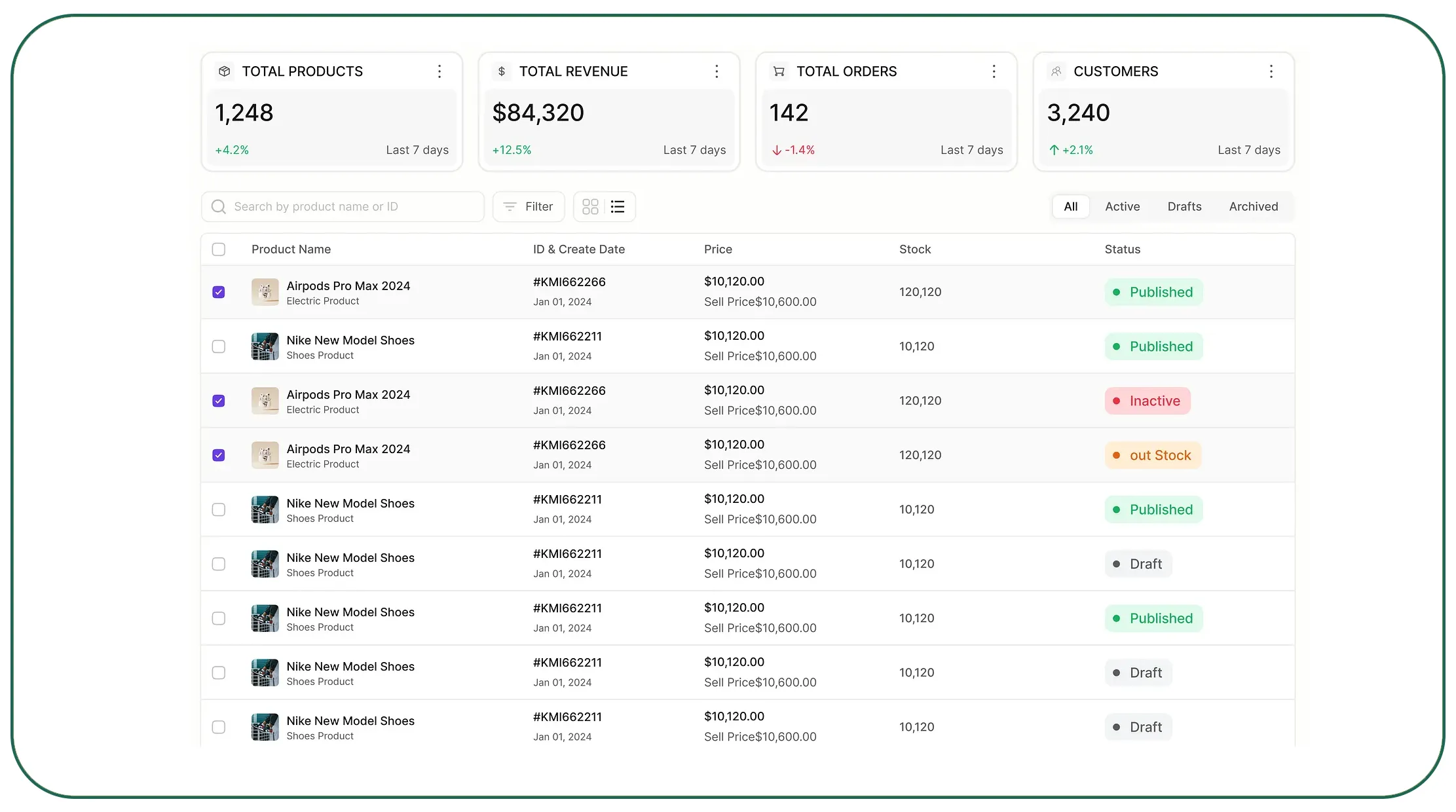Click the red Inactive status badge
This screenshot has width=1456, height=812.
1148,401
